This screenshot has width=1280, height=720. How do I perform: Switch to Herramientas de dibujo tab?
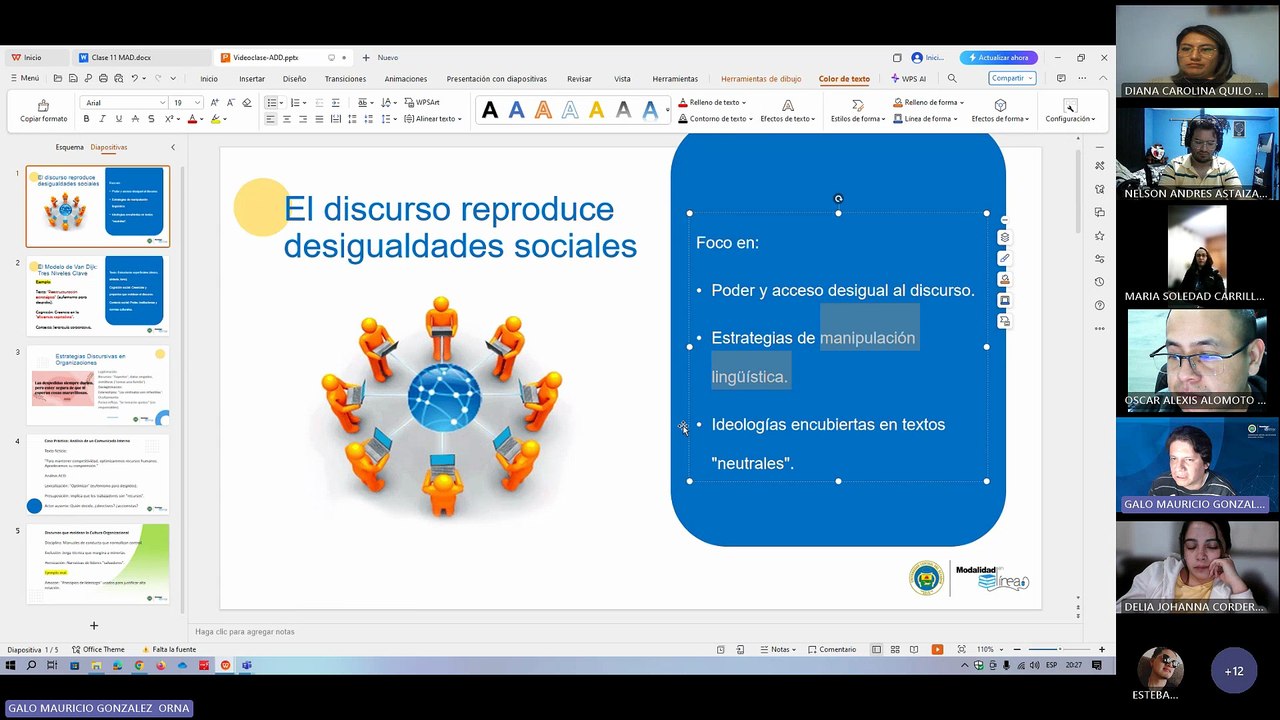pos(761,79)
